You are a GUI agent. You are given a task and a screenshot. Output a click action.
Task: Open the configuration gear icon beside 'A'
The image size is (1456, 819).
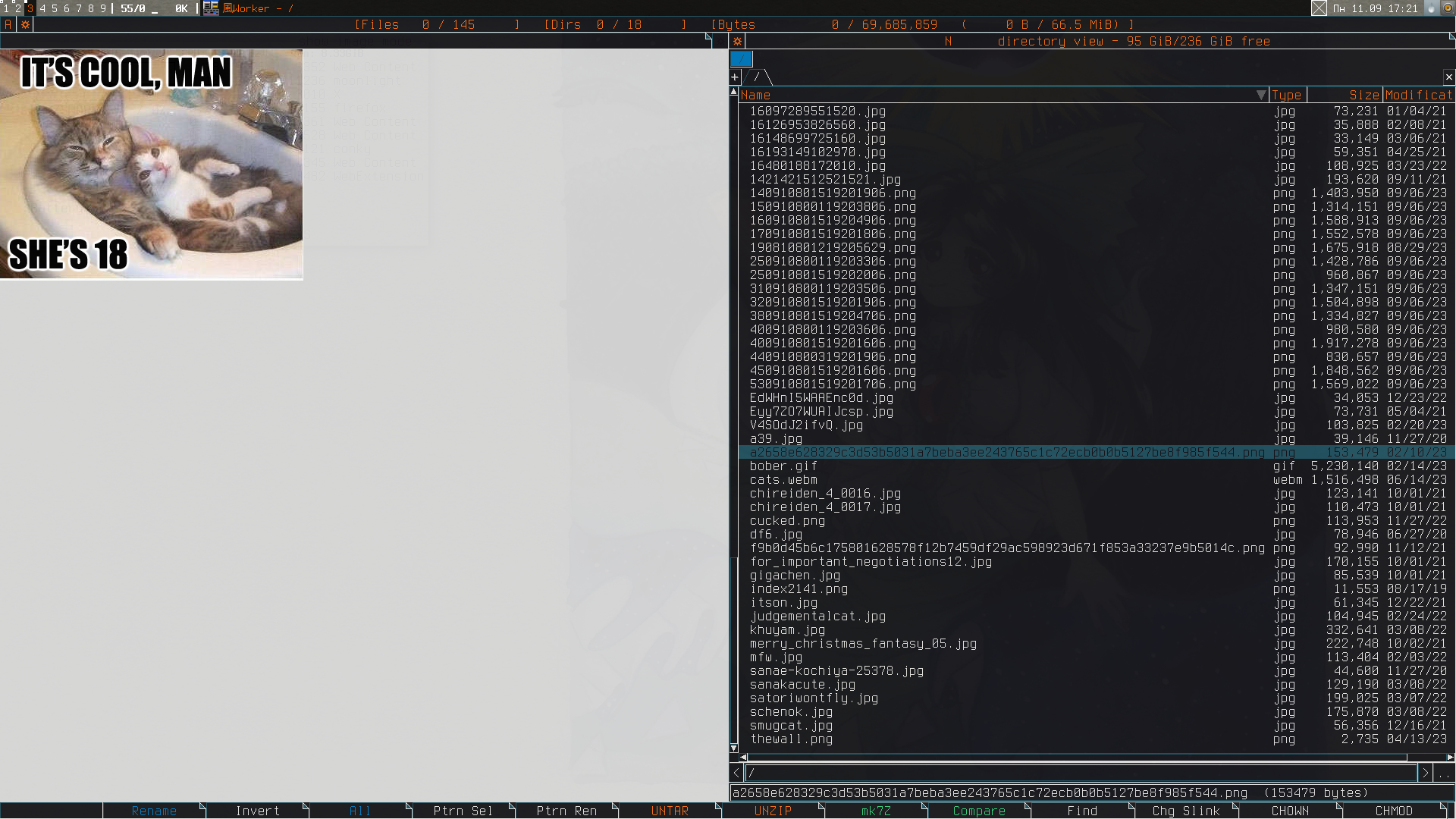click(x=25, y=24)
